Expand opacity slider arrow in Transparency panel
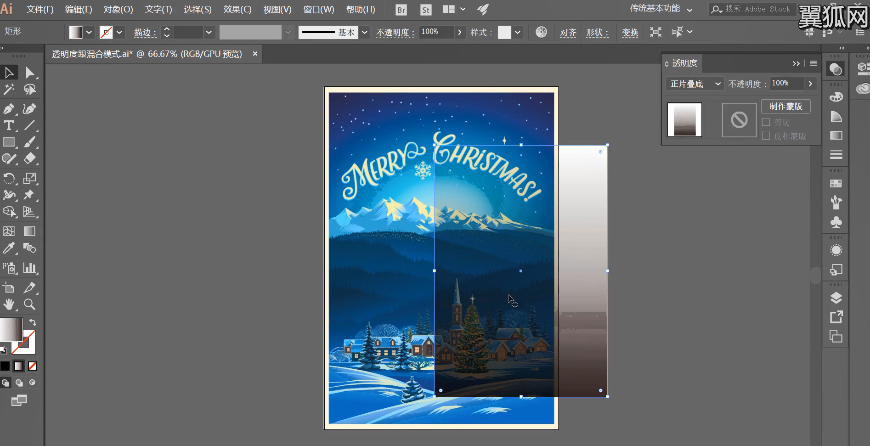Viewport: 870px width, 446px height. [x=811, y=84]
